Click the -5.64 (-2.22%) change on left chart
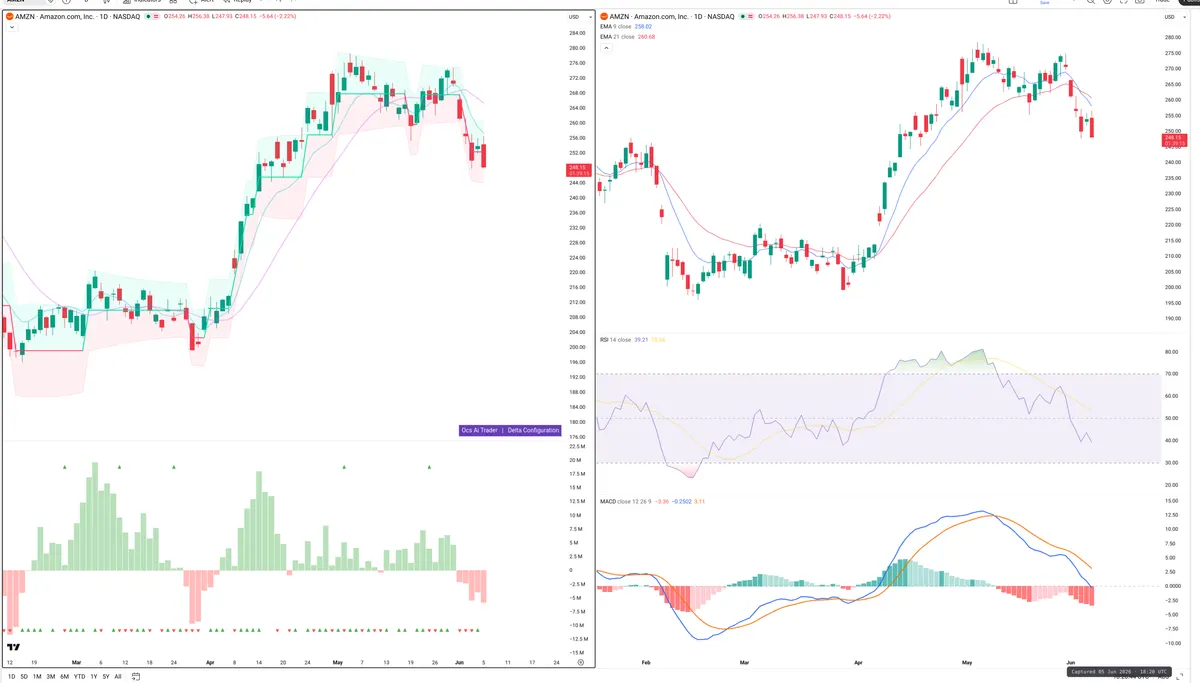 point(277,17)
